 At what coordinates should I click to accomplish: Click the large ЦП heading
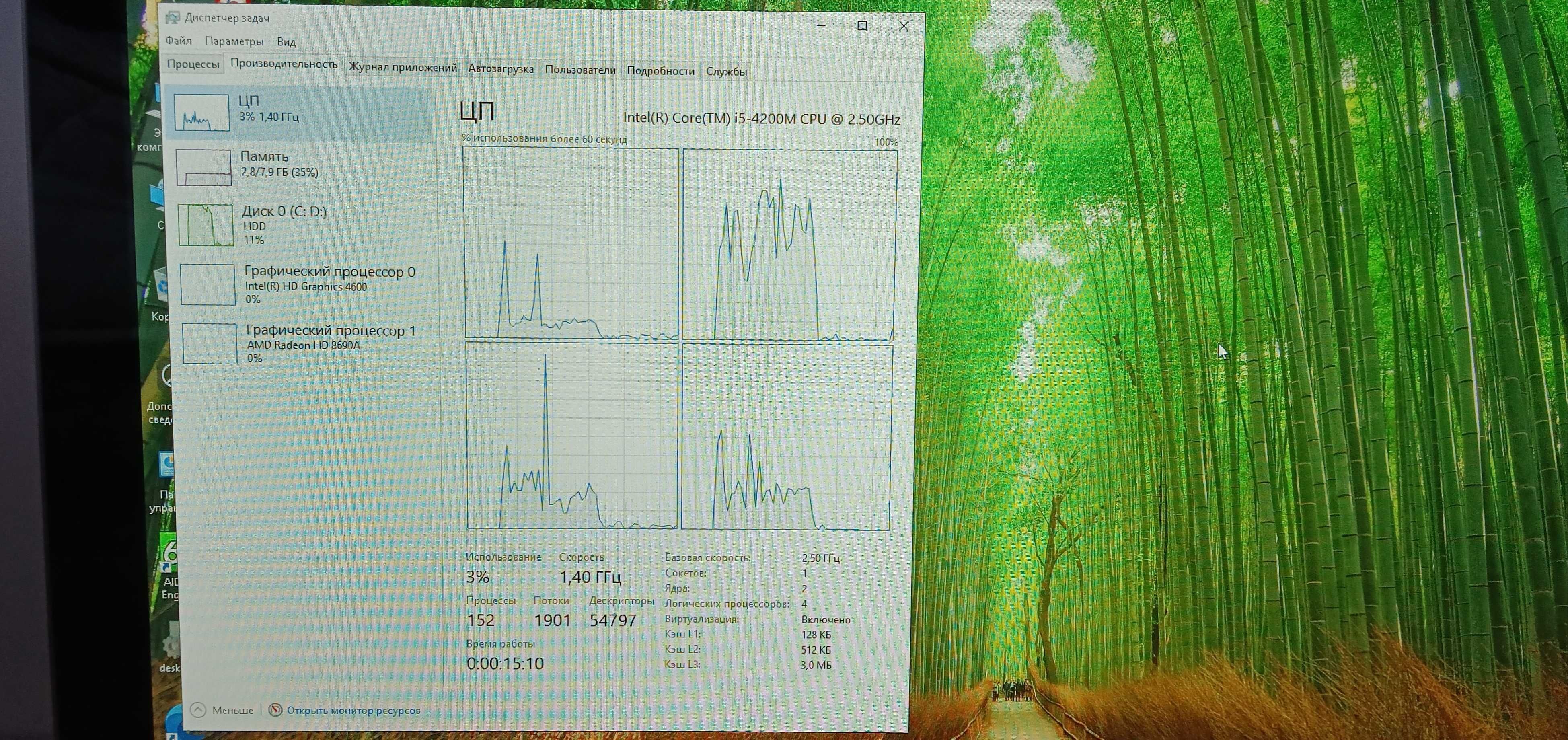(477, 111)
